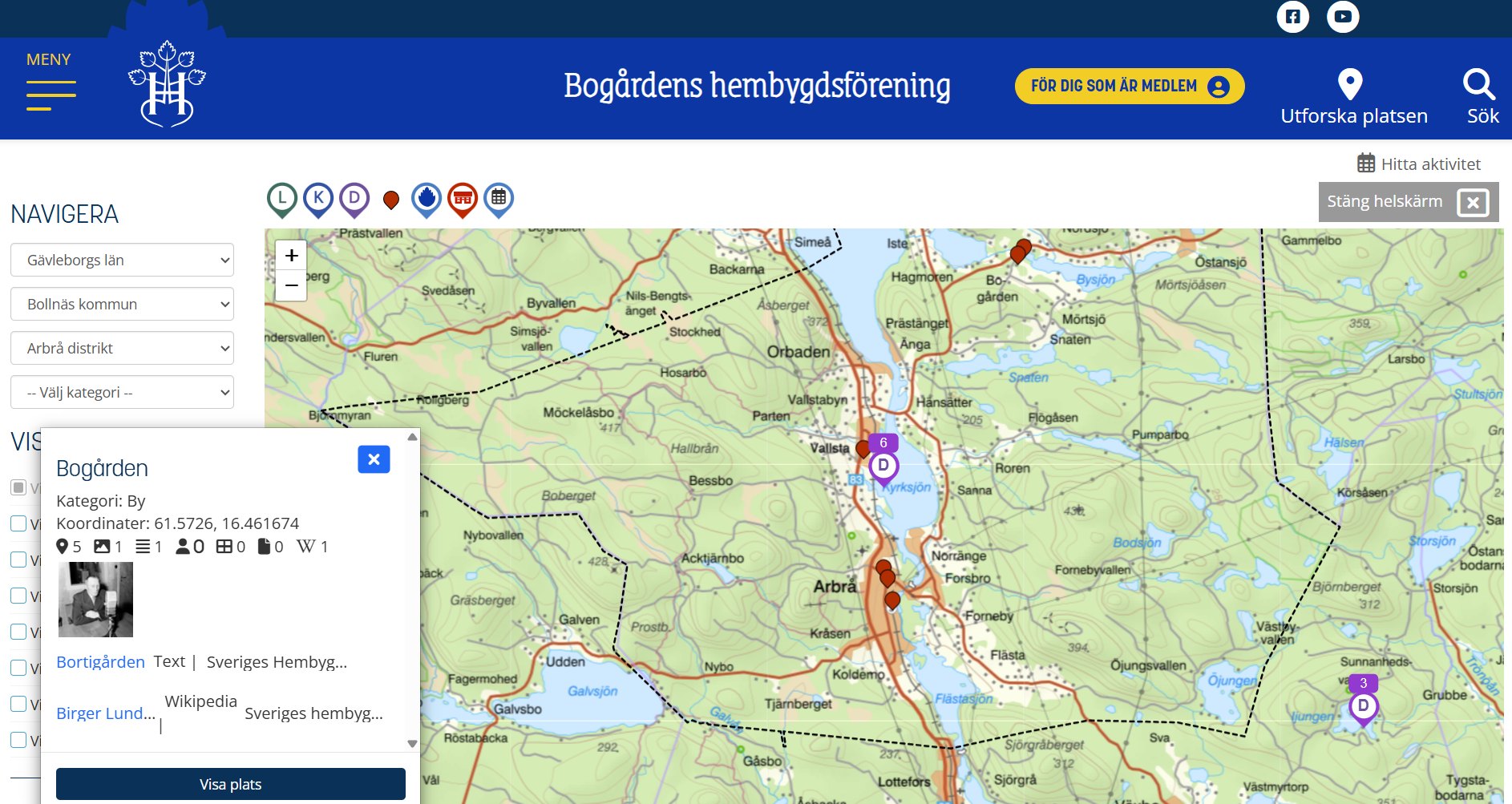1512x804 pixels.
Task: Zoom in the map with plus
Action: pyautogui.click(x=291, y=255)
